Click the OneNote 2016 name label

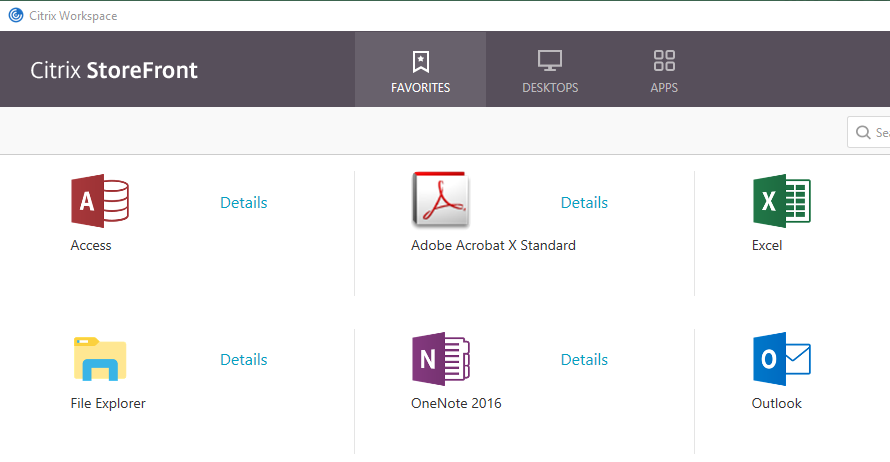(456, 404)
